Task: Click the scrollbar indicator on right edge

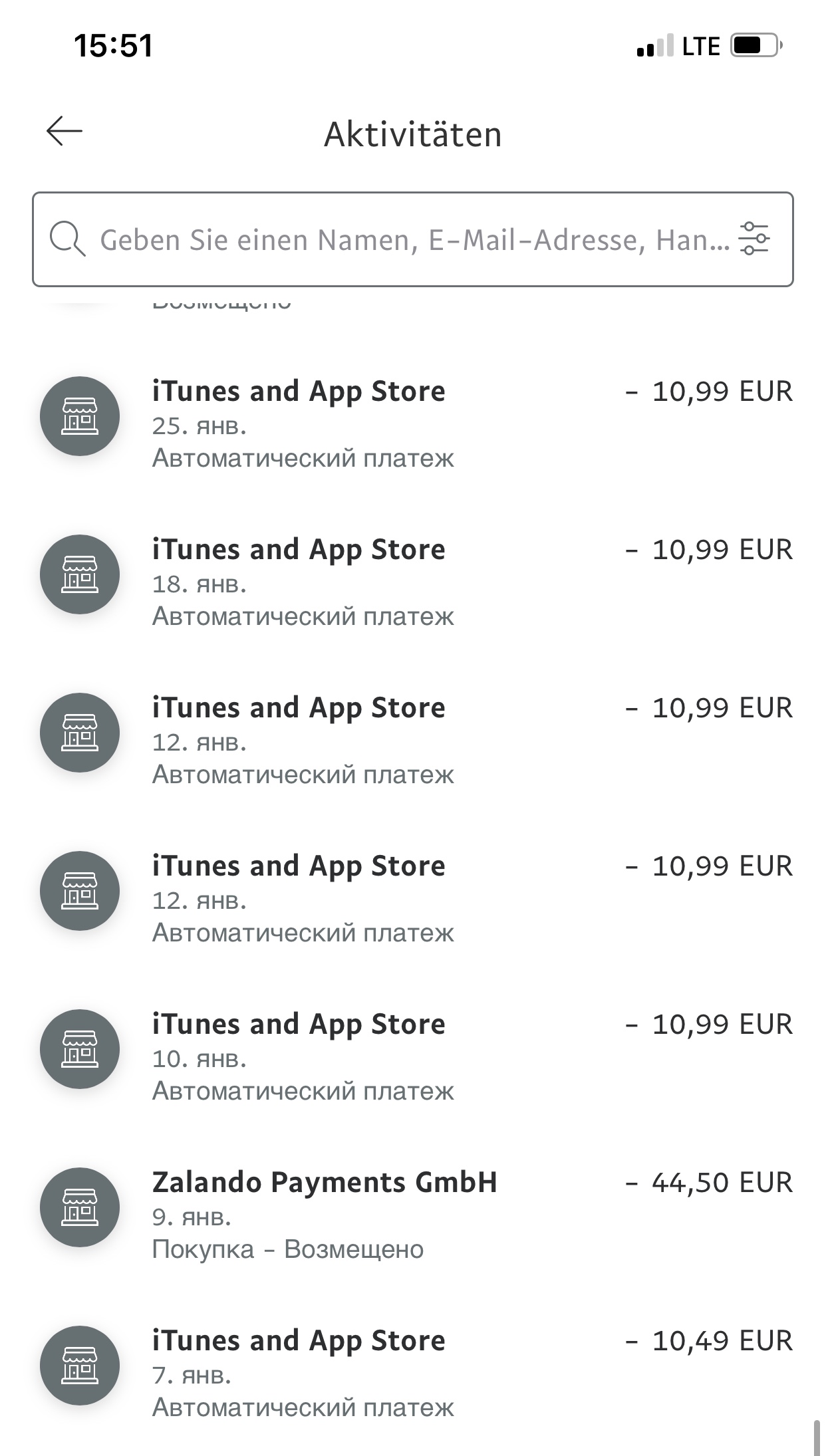Action: pyautogui.click(x=817, y=1437)
